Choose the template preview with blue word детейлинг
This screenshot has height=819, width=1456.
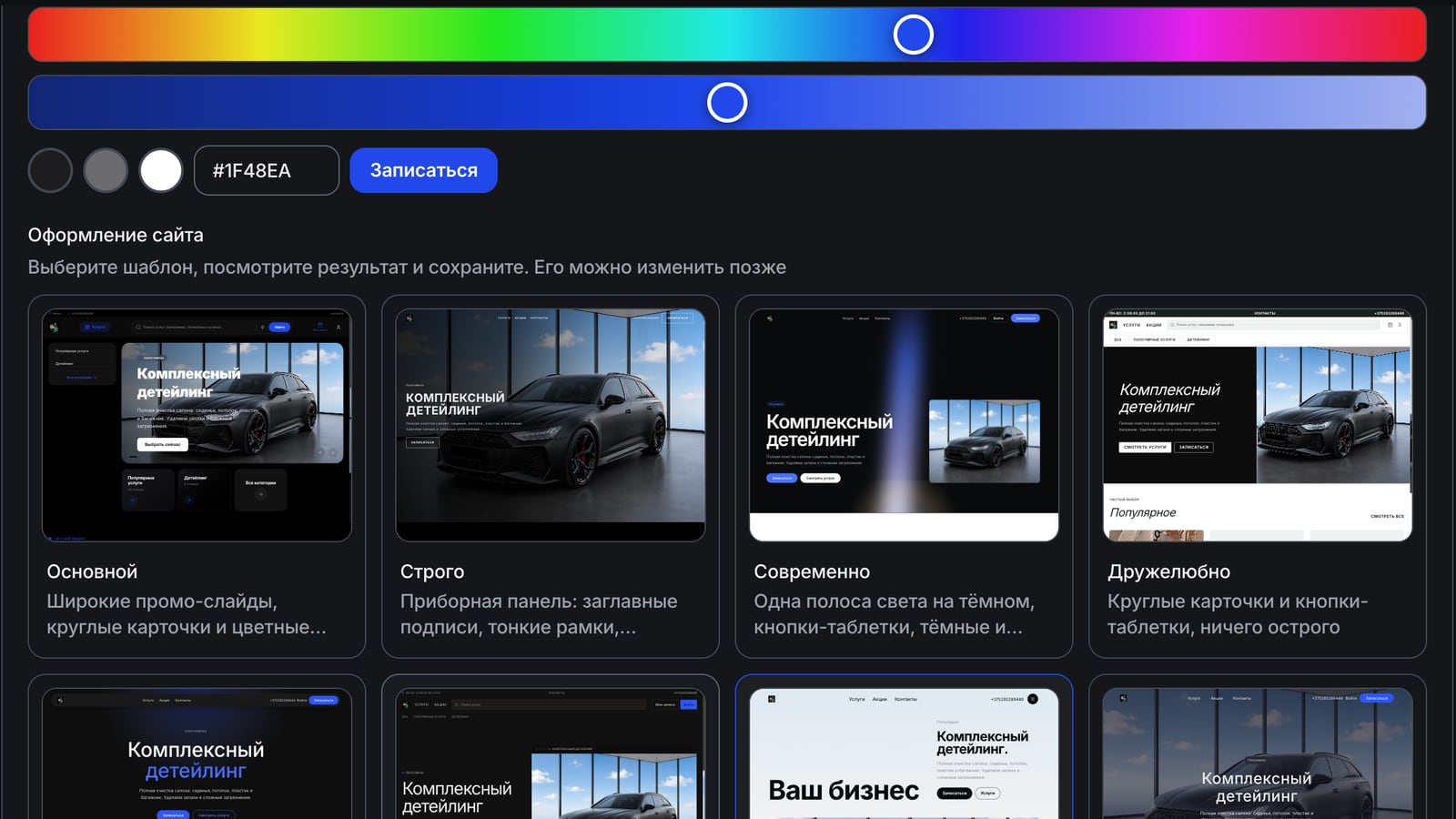197,753
